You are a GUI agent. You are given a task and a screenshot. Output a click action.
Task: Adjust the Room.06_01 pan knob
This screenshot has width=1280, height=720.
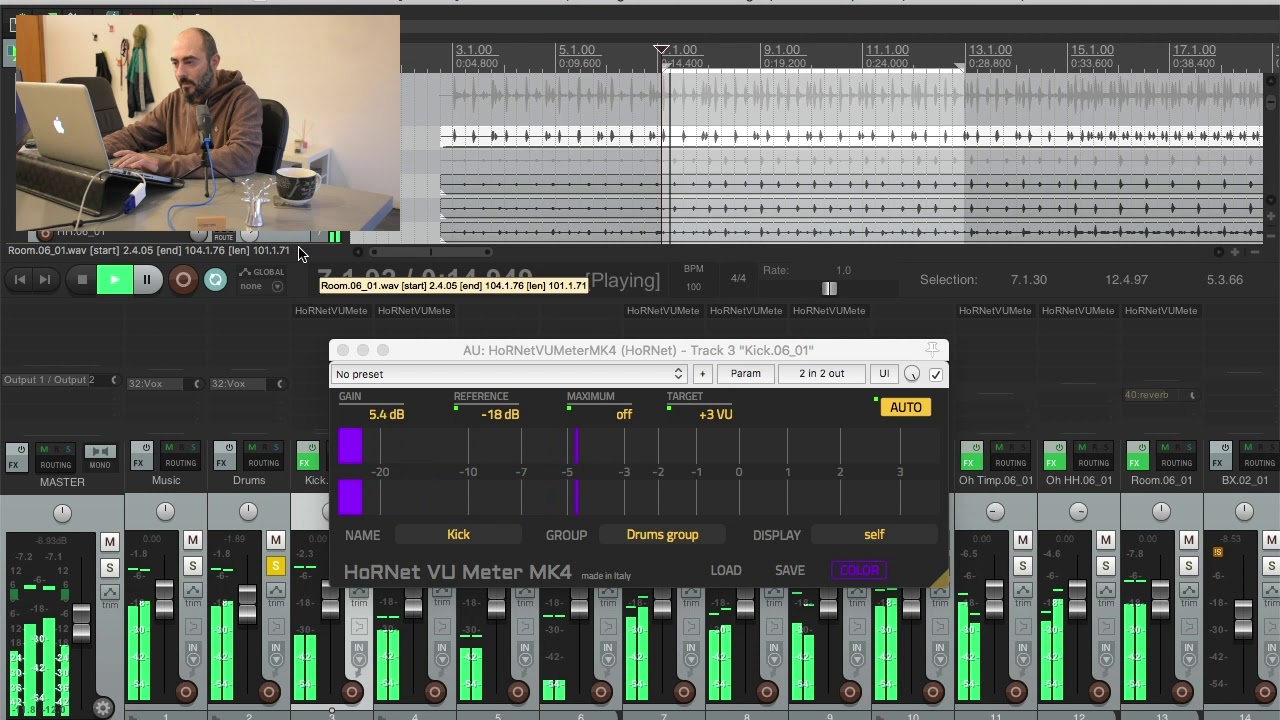(x=1161, y=512)
